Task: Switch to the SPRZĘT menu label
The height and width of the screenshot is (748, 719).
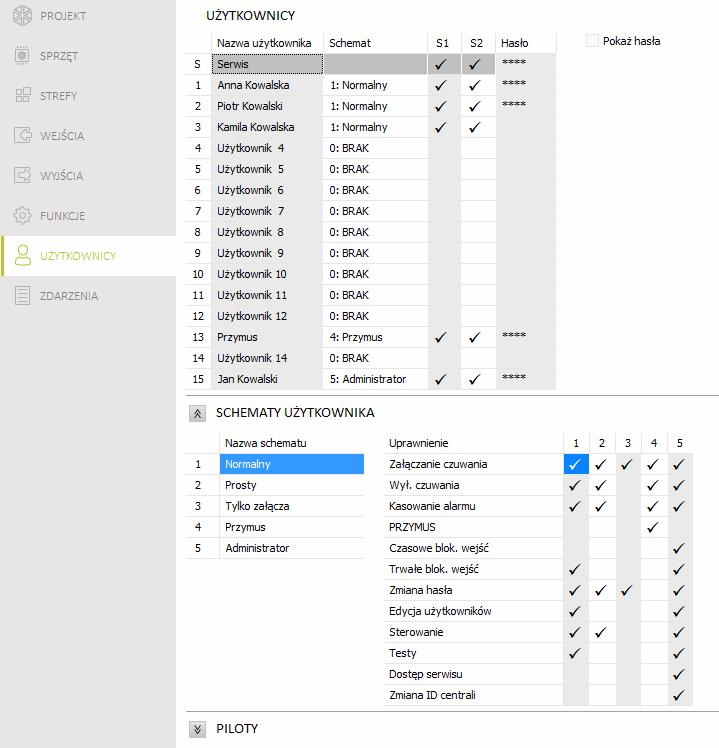Action: pos(59,56)
